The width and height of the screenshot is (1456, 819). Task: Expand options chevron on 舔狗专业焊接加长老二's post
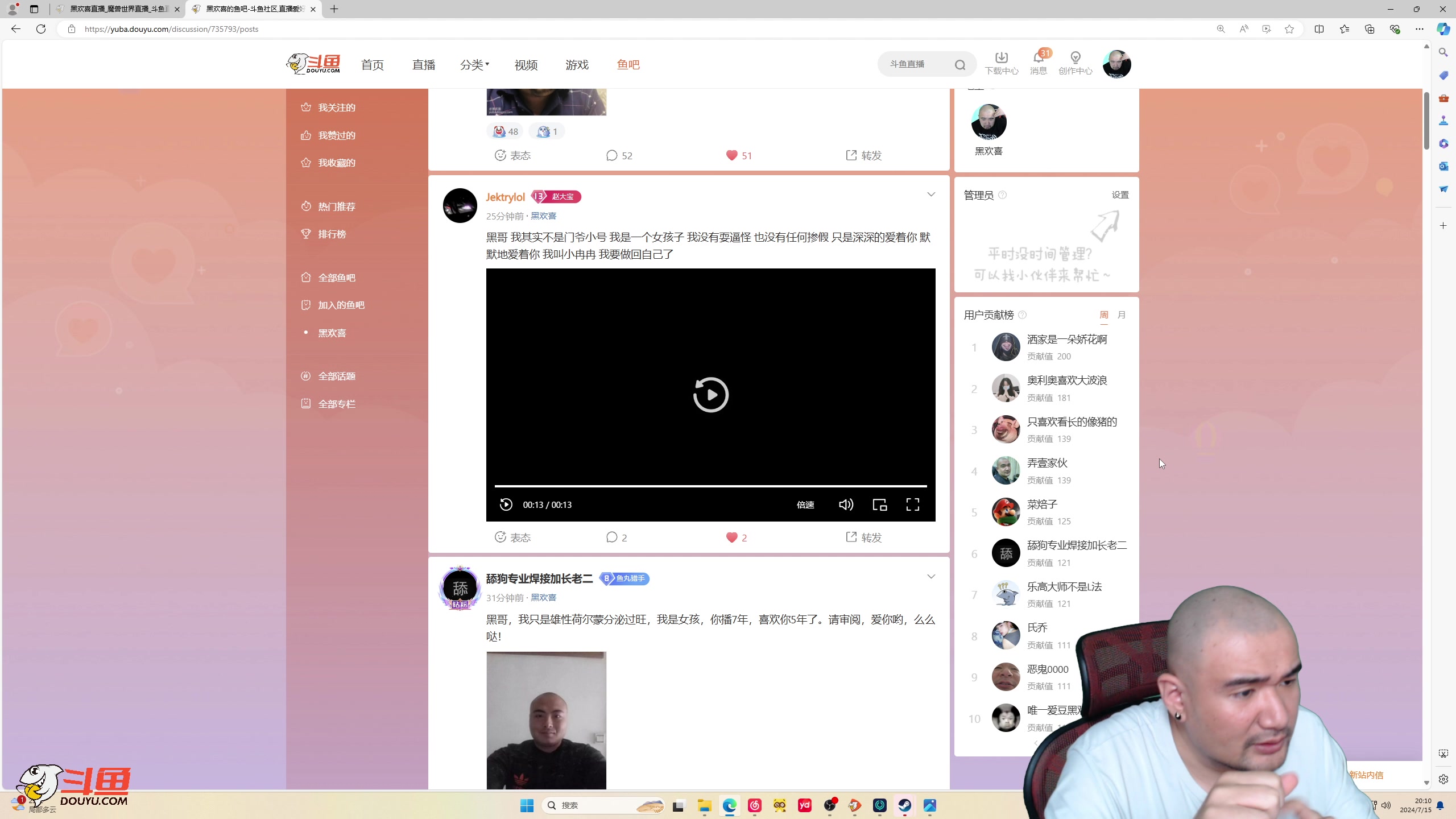click(931, 577)
